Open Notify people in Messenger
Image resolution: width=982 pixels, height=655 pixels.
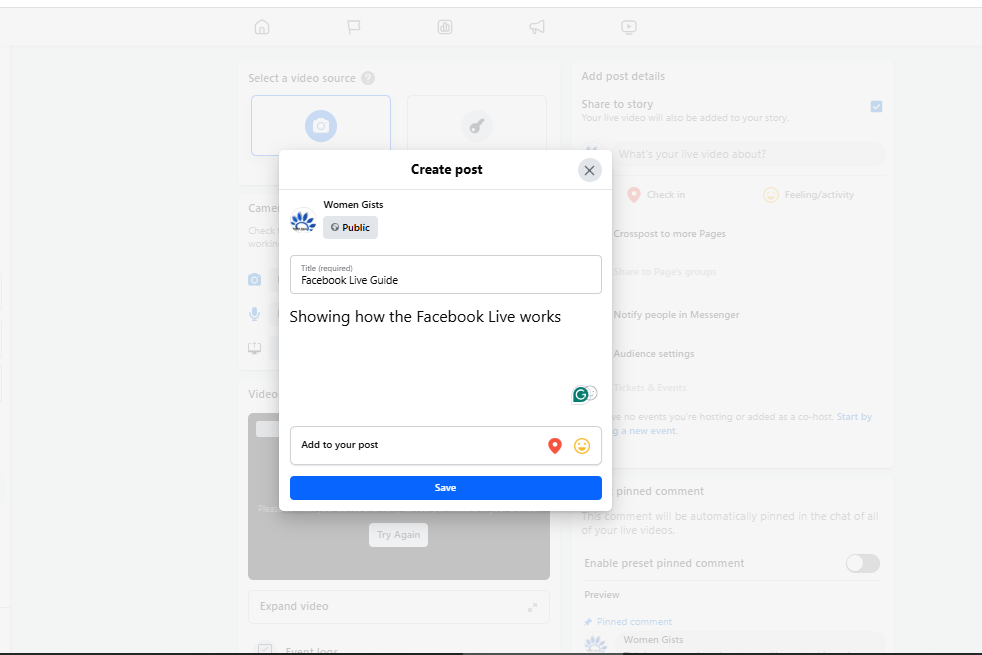pyautogui.click(x=676, y=314)
